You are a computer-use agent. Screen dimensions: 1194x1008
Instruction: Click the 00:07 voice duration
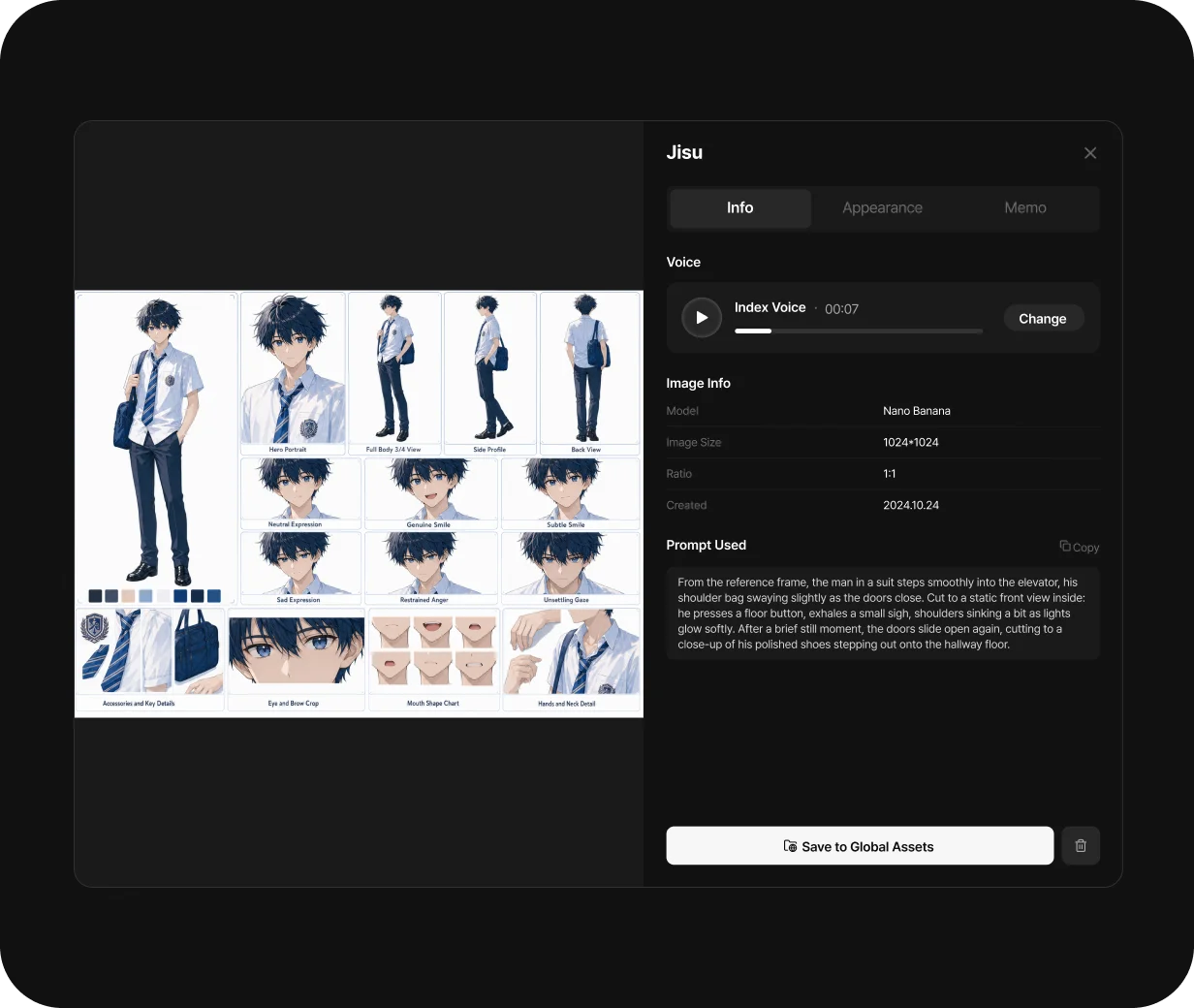pyautogui.click(x=841, y=309)
